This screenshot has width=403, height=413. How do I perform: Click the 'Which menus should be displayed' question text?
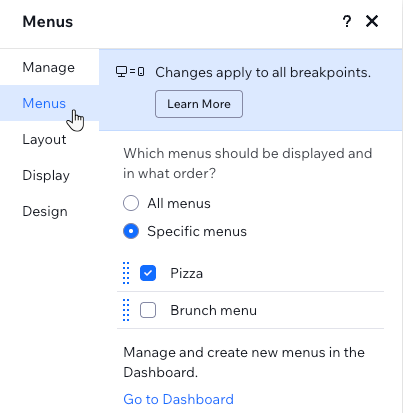point(247,163)
